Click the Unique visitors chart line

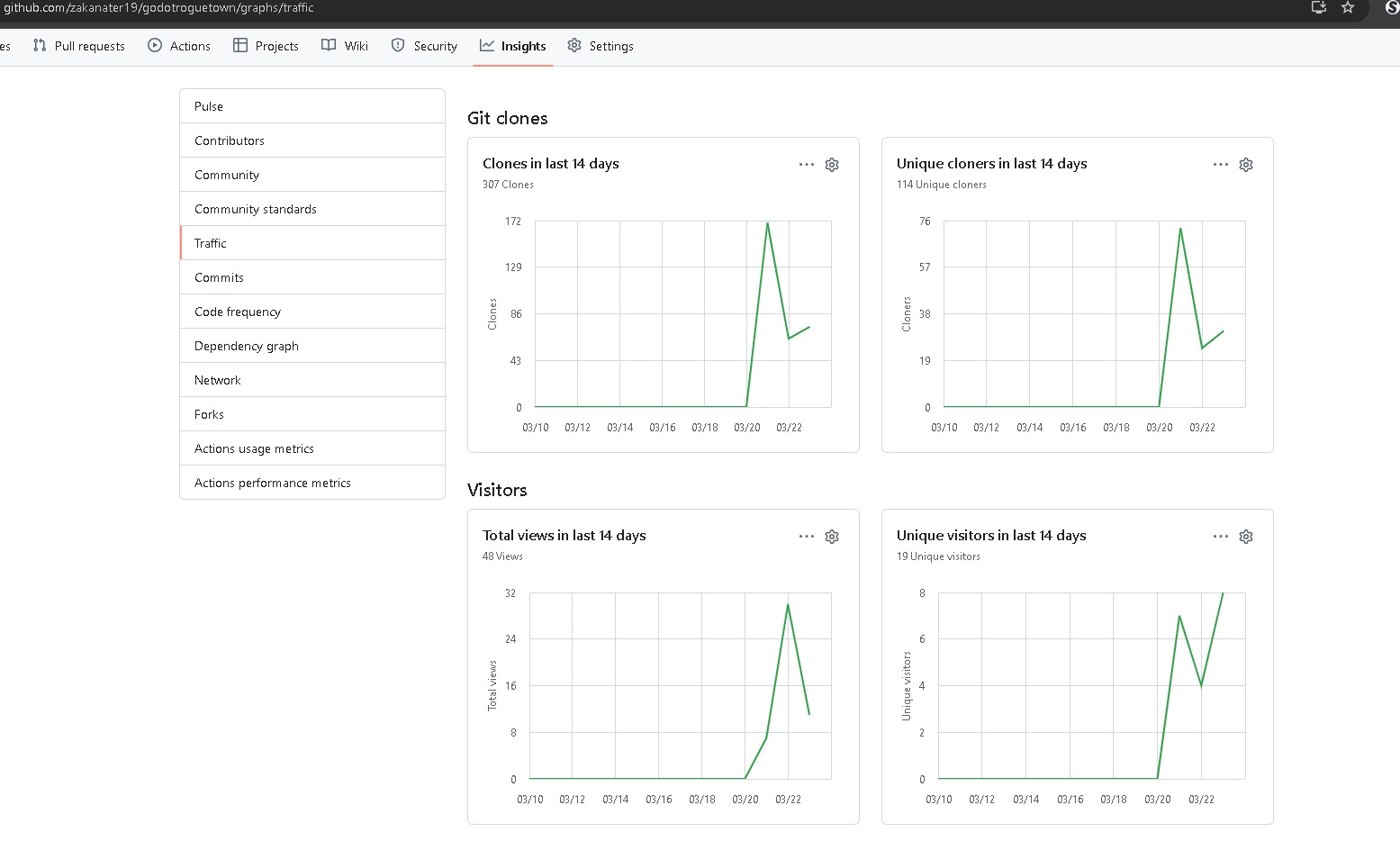point(1179,617)
